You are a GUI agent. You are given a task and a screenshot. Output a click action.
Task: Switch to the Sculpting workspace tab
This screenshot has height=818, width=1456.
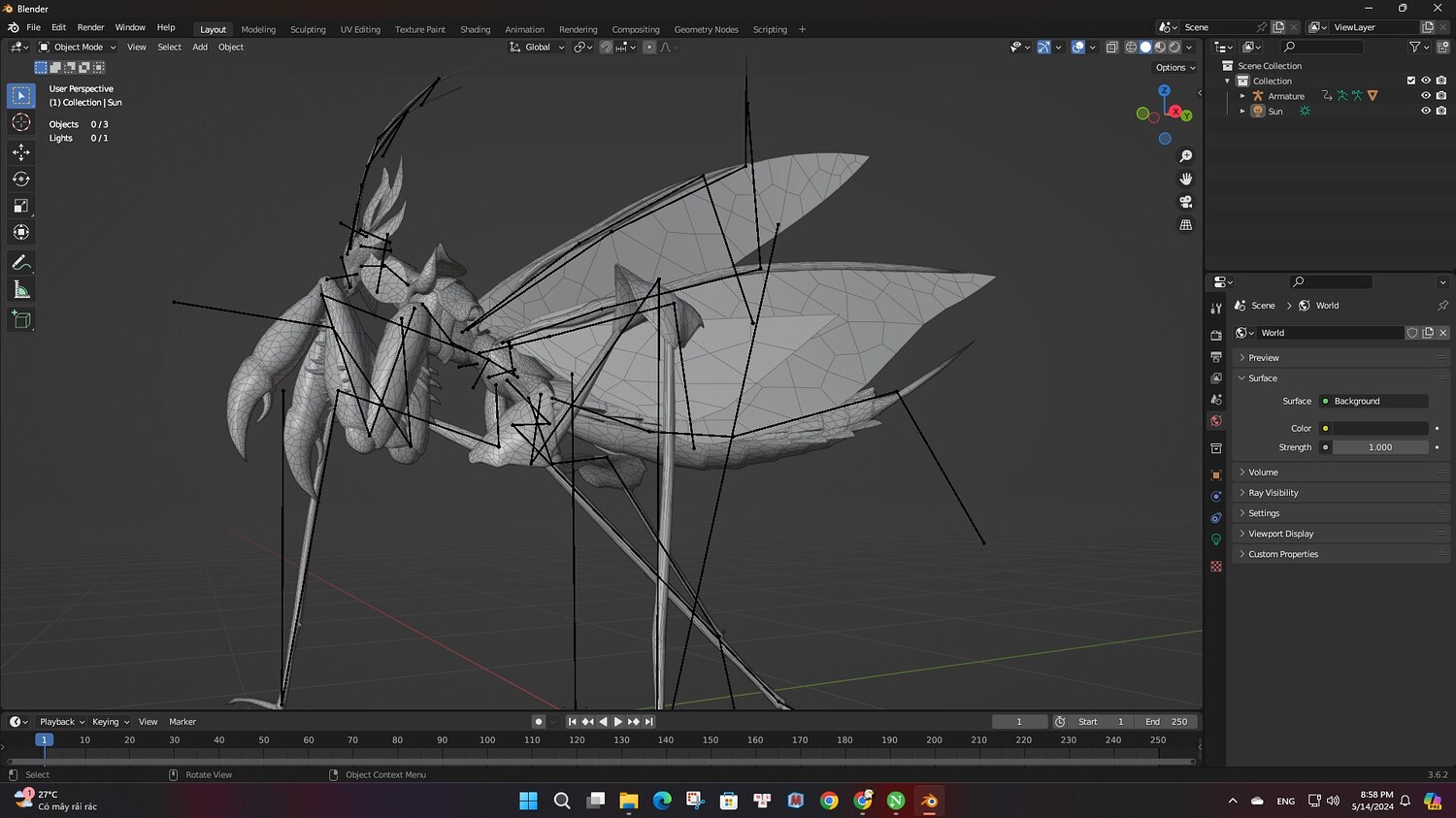point(308,29)
